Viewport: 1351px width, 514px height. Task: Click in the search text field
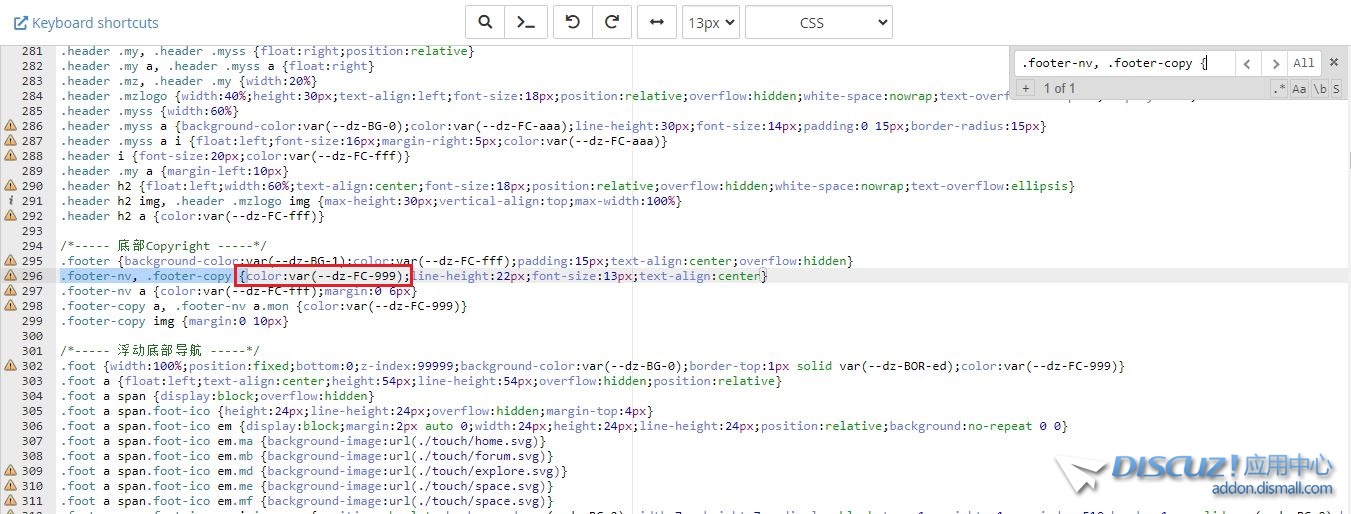[x=1120, y=63]
